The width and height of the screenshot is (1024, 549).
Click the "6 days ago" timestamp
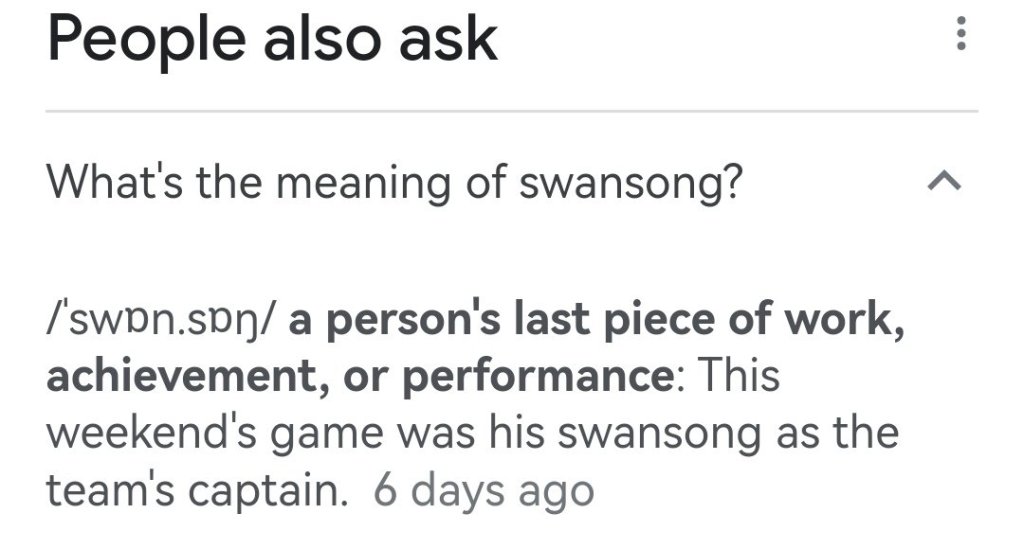coord(483,491)
